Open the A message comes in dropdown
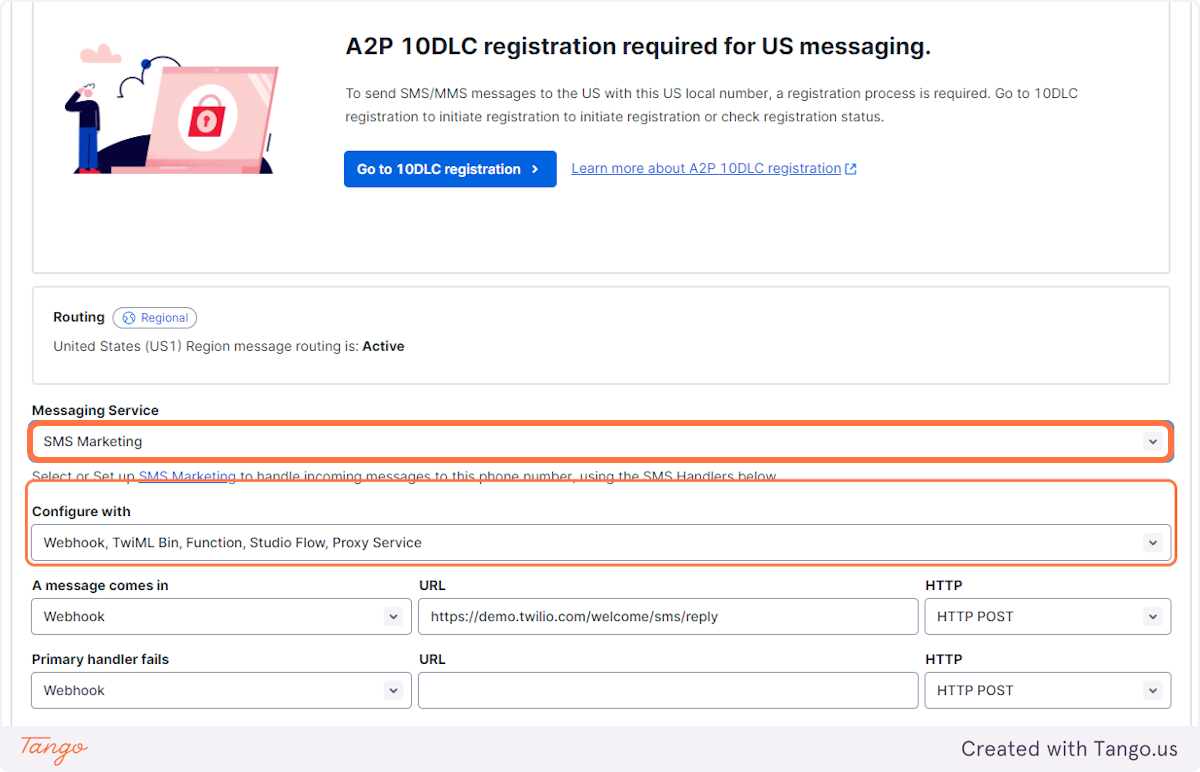 (221, 617)
